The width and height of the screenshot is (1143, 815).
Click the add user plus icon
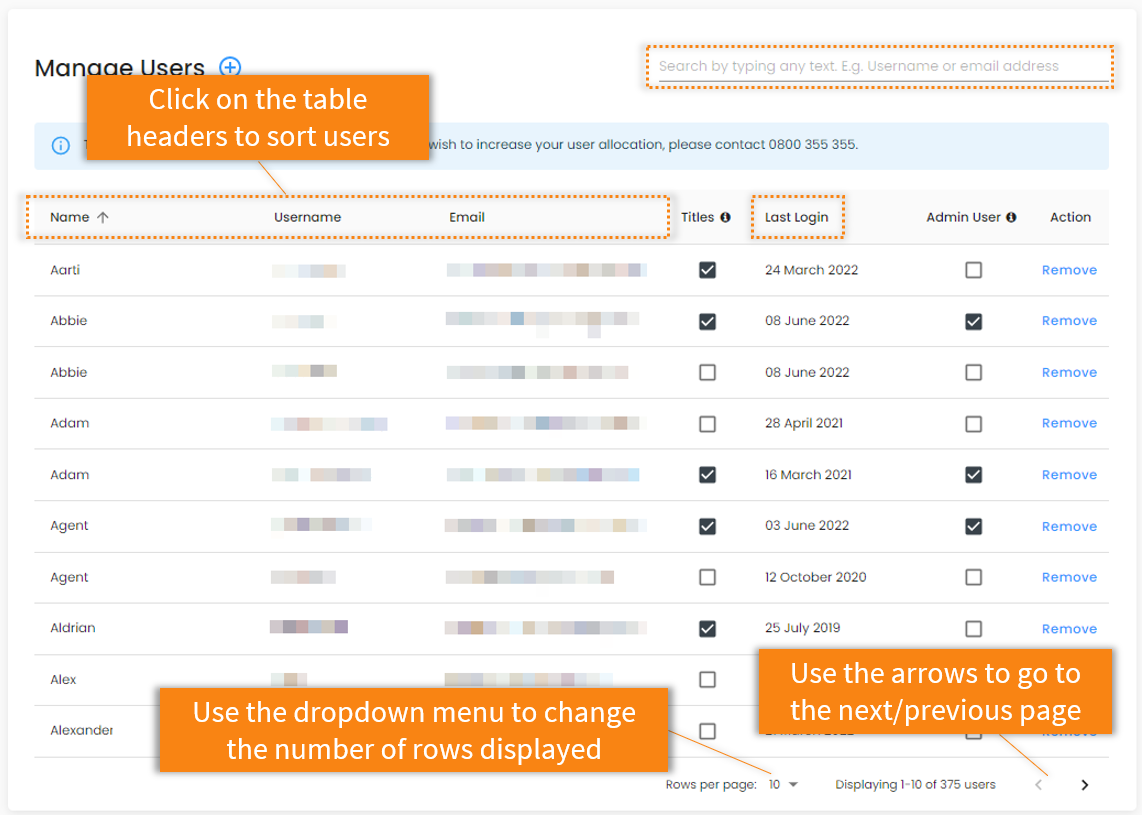[x=230, y=67]
